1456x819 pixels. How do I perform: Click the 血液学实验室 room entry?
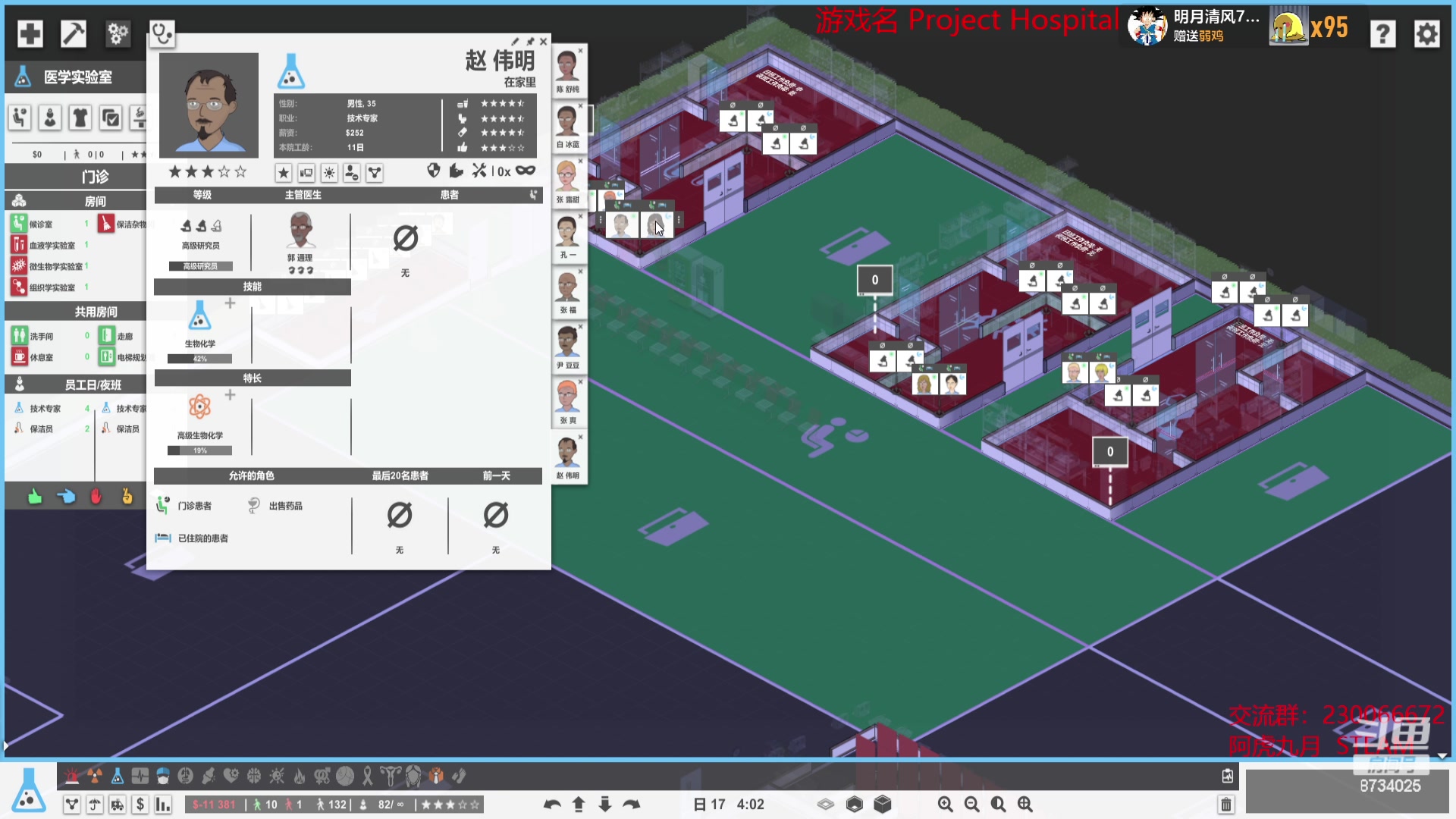(49, 245)
